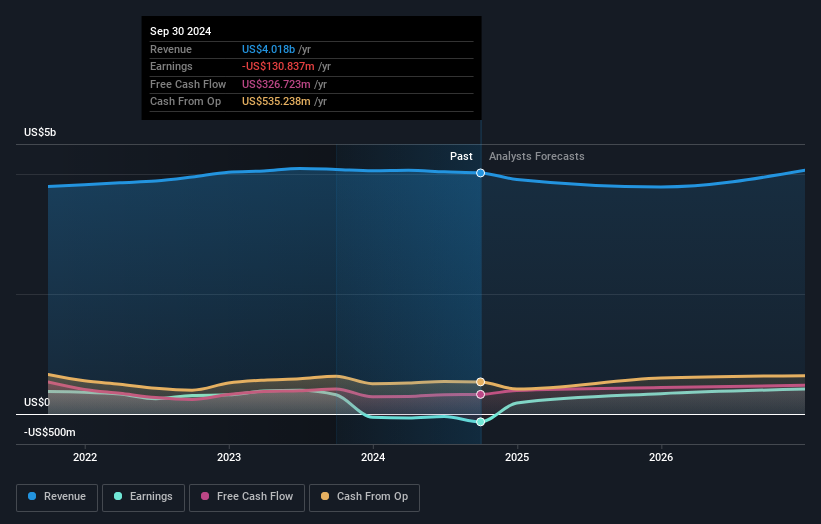This screenshot has height=524, width=821.
Task: Click the Earnings row label in tooltip
Action: (x=171, y=66)
